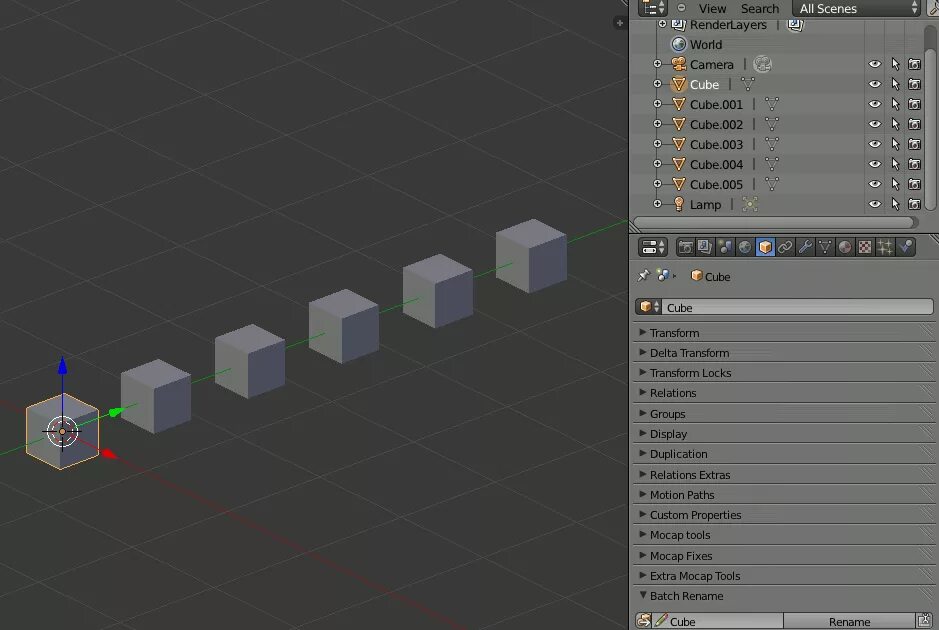Hide the Cube object with its eye icon
This screenshot has width=939, height=630.
[x=875, y=84]
